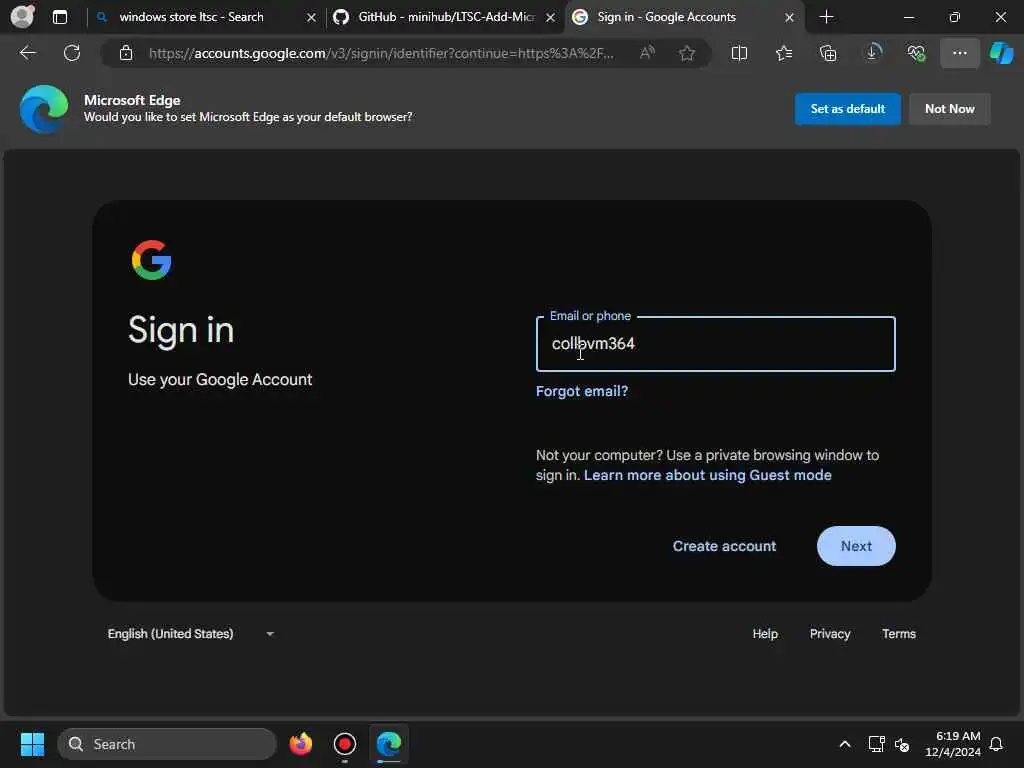Open the Downloads panel
The height and width of the screenshot is (768, 1024).
click(872, 53)
